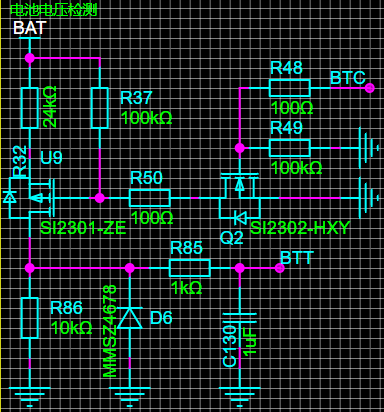The height and width of the screenshot is (412, 384).
Task: Click the BTT net port terminal
Action: [x=280, y=268]
